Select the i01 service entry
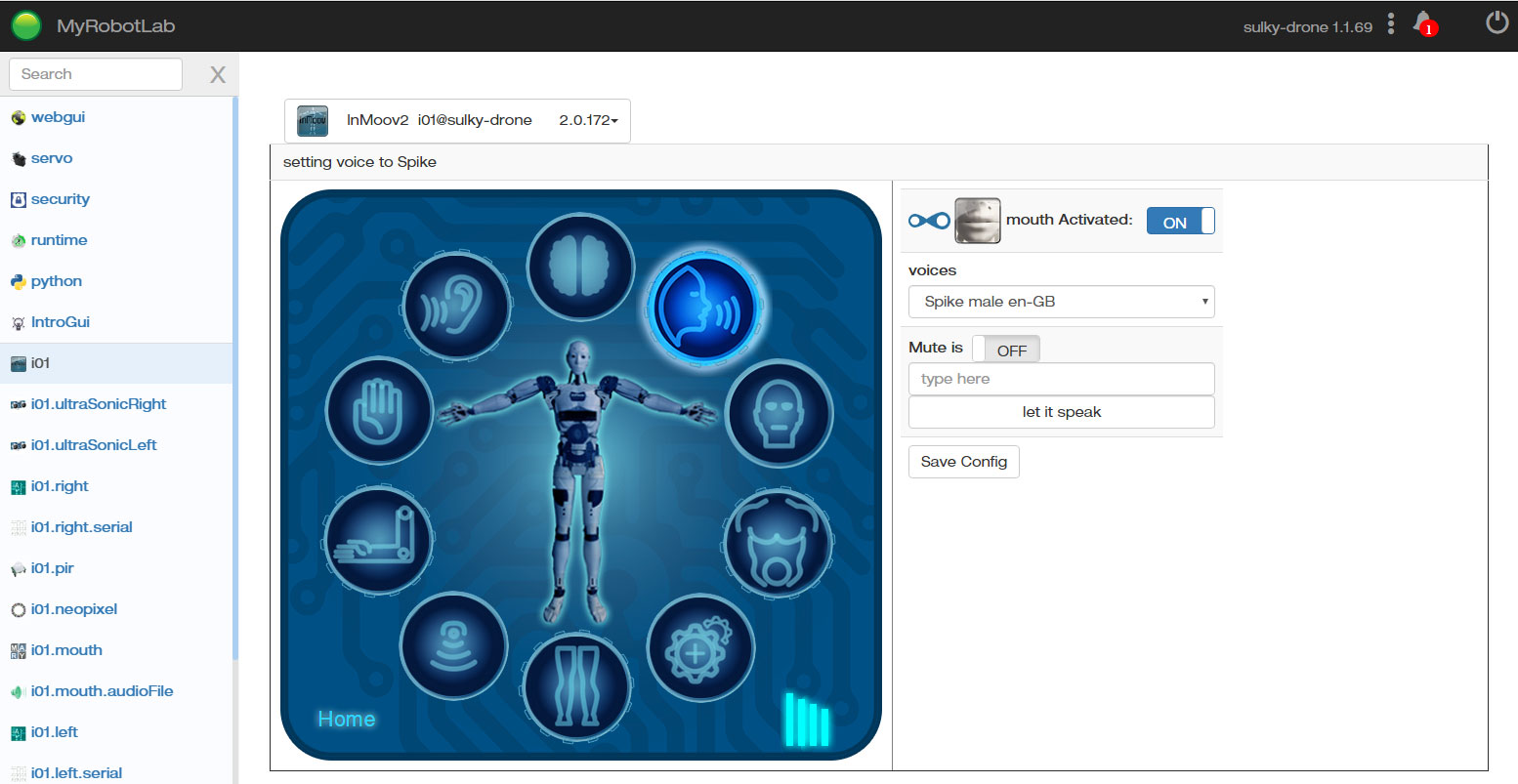This screenshot has width=1518, height=784. click(x=116, y=363)
